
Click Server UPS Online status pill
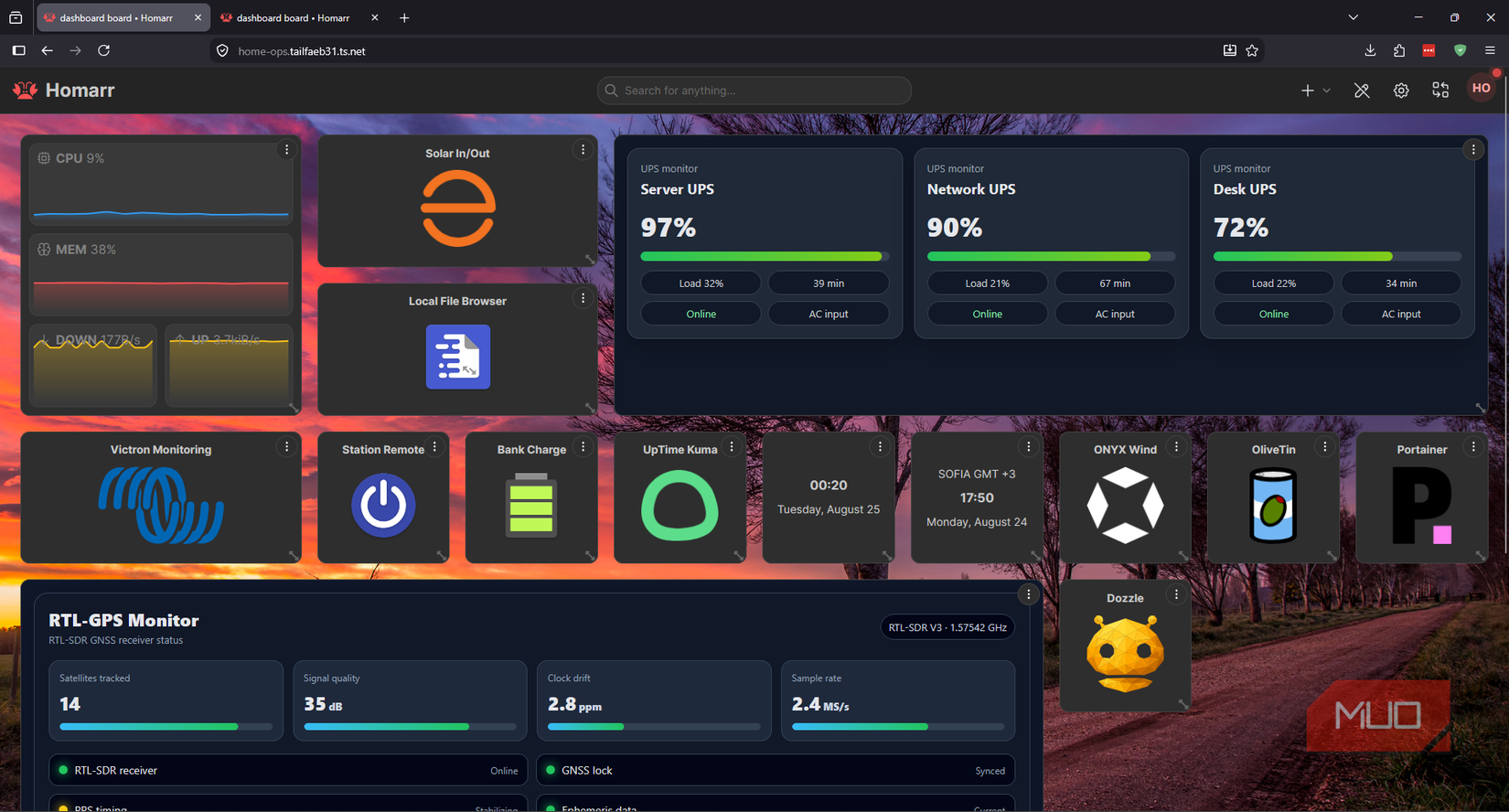click(x=701, y=314)
